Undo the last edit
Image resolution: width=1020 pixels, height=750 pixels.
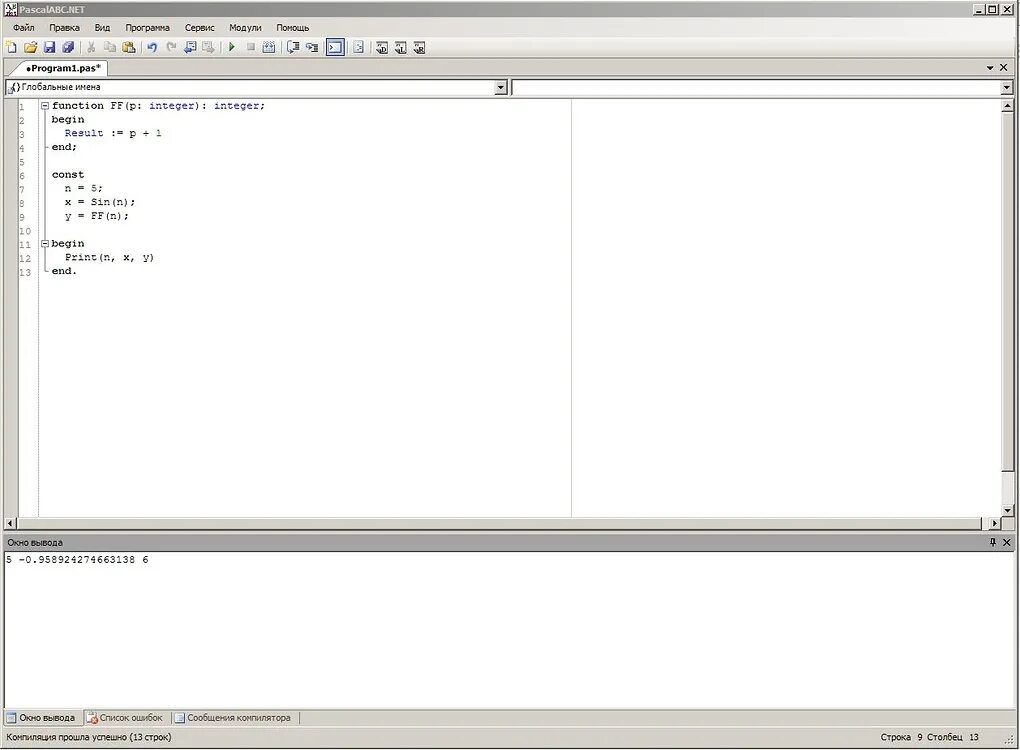(152, 47)
